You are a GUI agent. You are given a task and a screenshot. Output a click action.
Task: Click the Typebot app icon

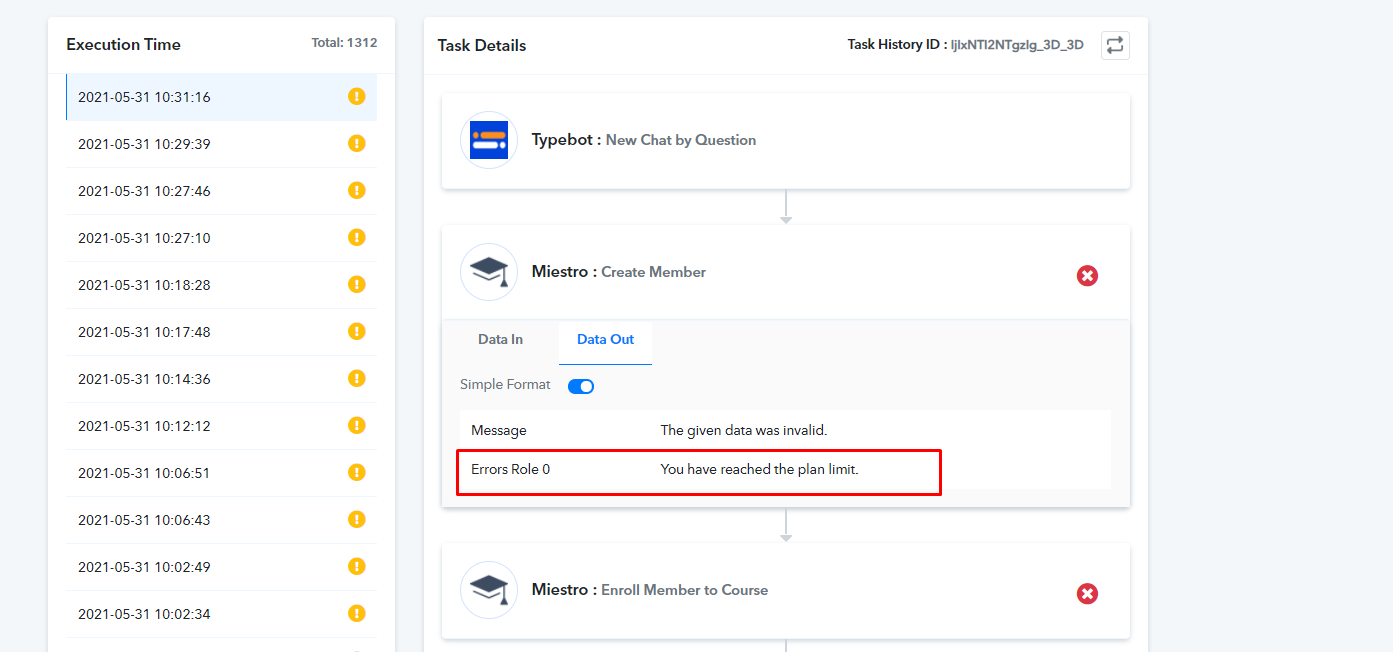coord(489,140)
